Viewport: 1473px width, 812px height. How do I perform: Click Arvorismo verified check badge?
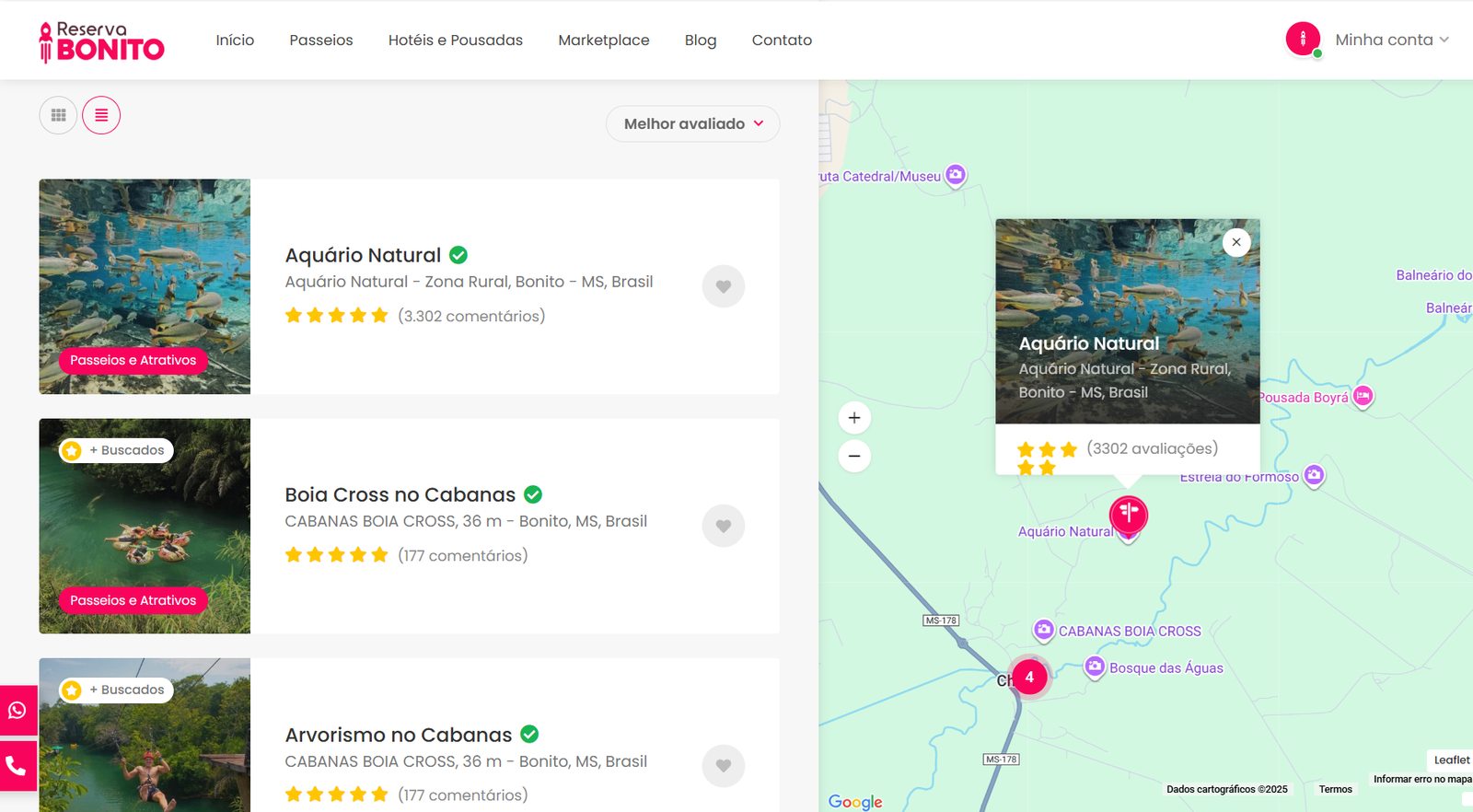pos(529,734)
